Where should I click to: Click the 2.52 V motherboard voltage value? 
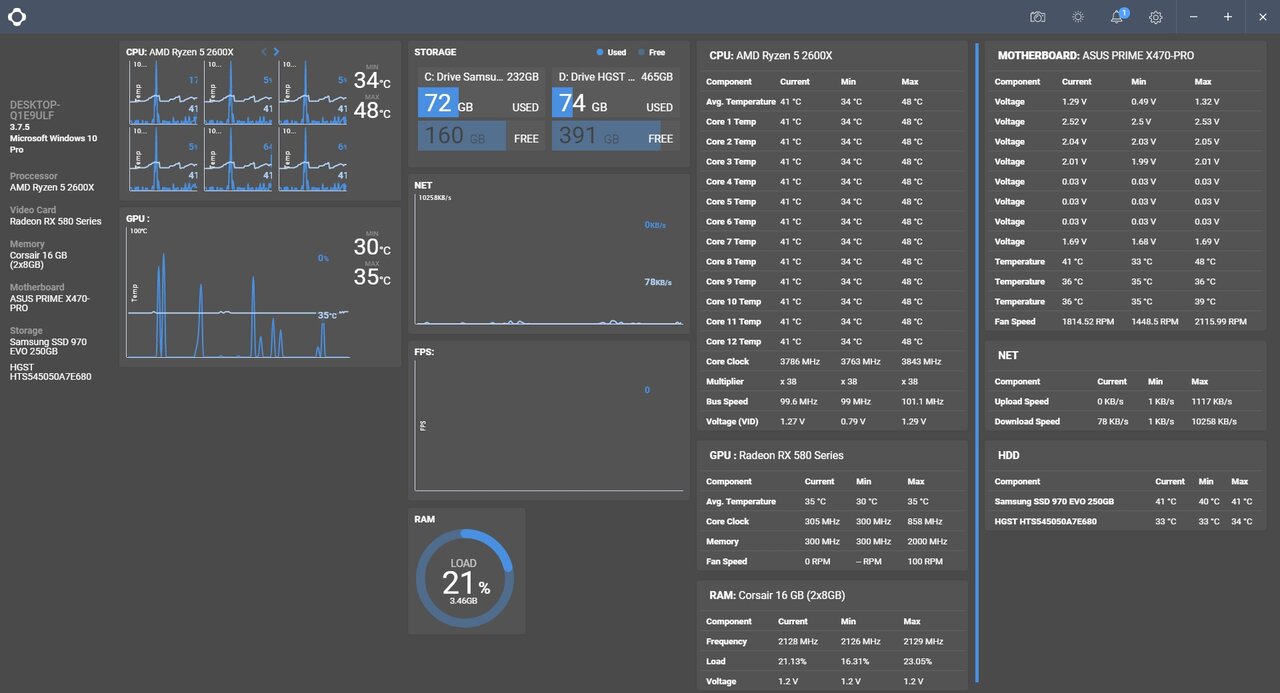pos(1076,122)
